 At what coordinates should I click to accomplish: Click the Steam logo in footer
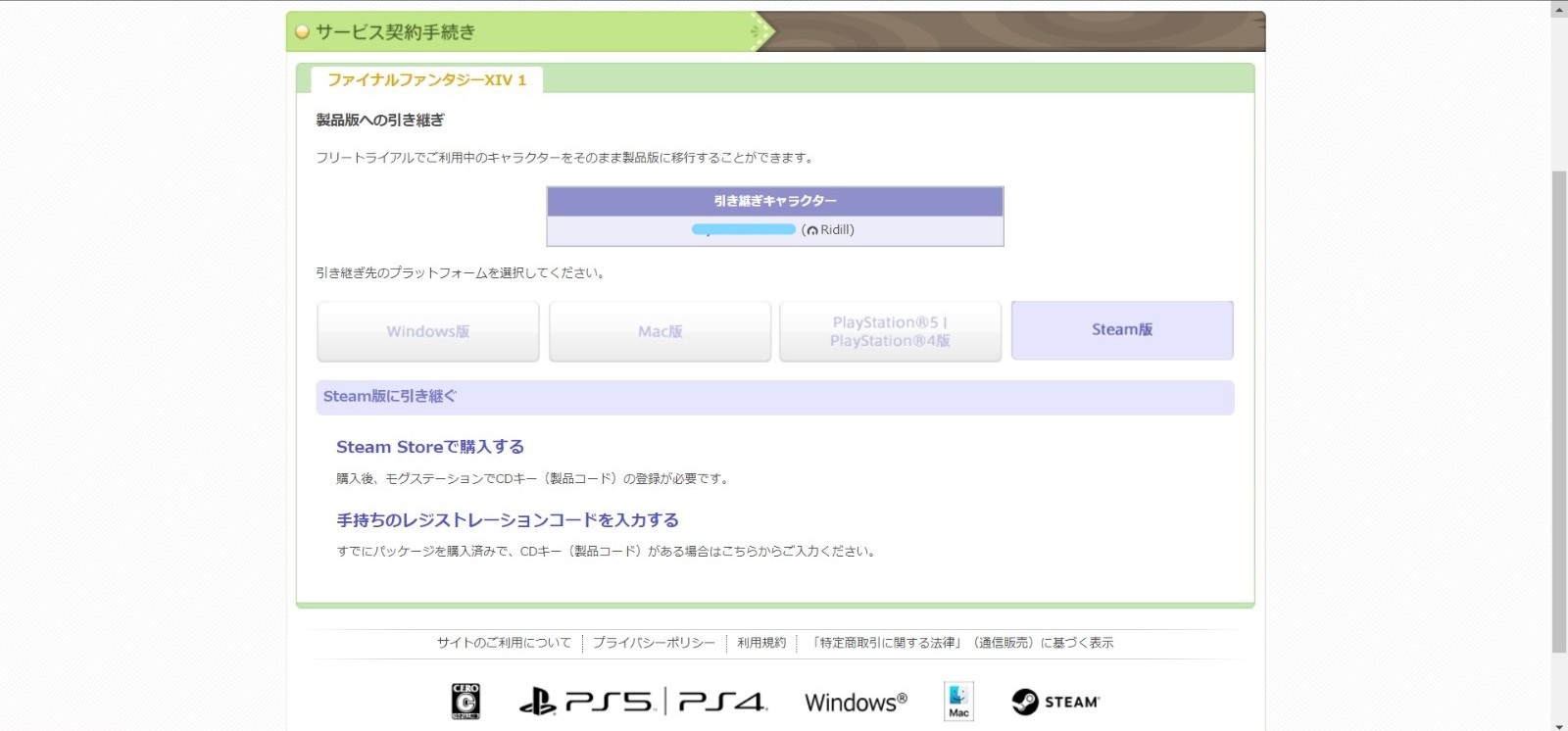coord(1055,702)
